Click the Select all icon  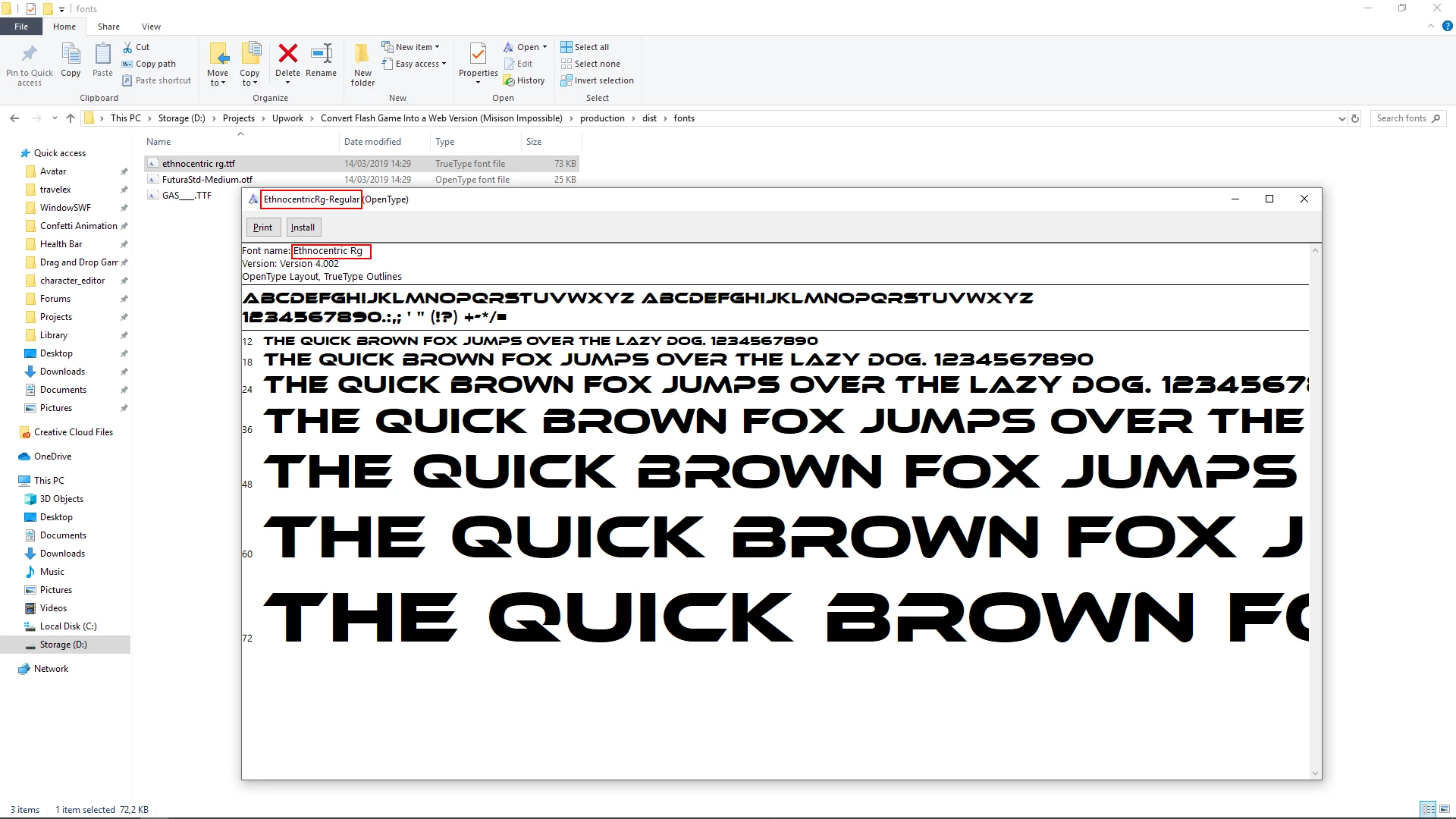[x=566, y=47]
